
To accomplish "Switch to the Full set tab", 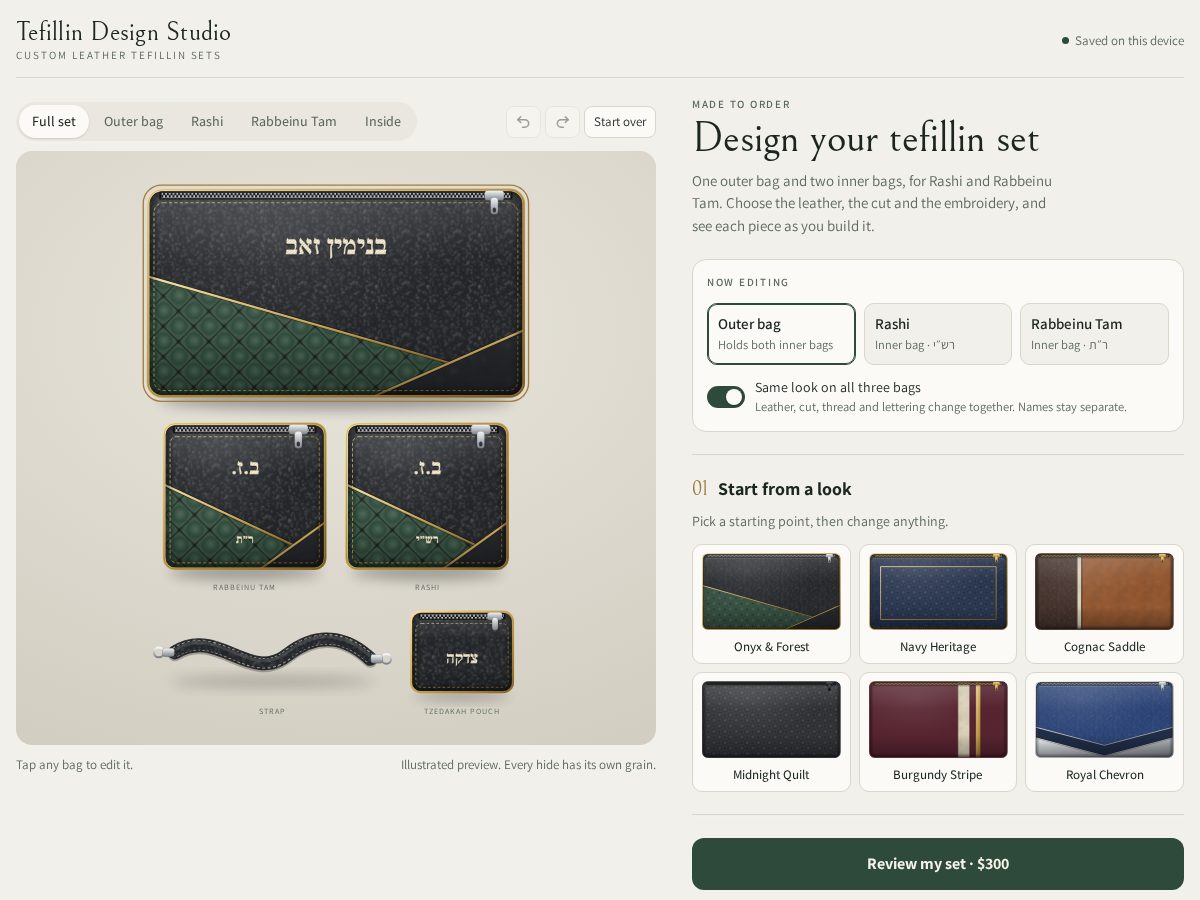I will point(54,122).
